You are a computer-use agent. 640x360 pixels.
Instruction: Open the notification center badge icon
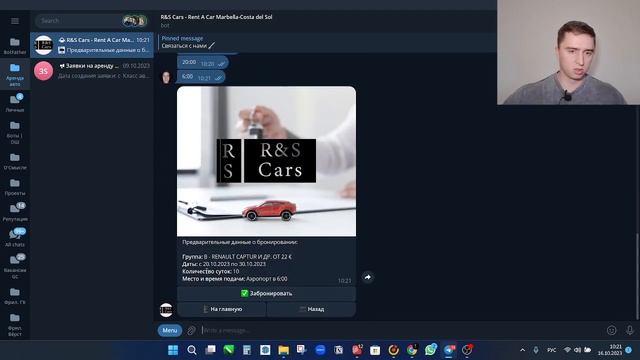pos(629,350)
